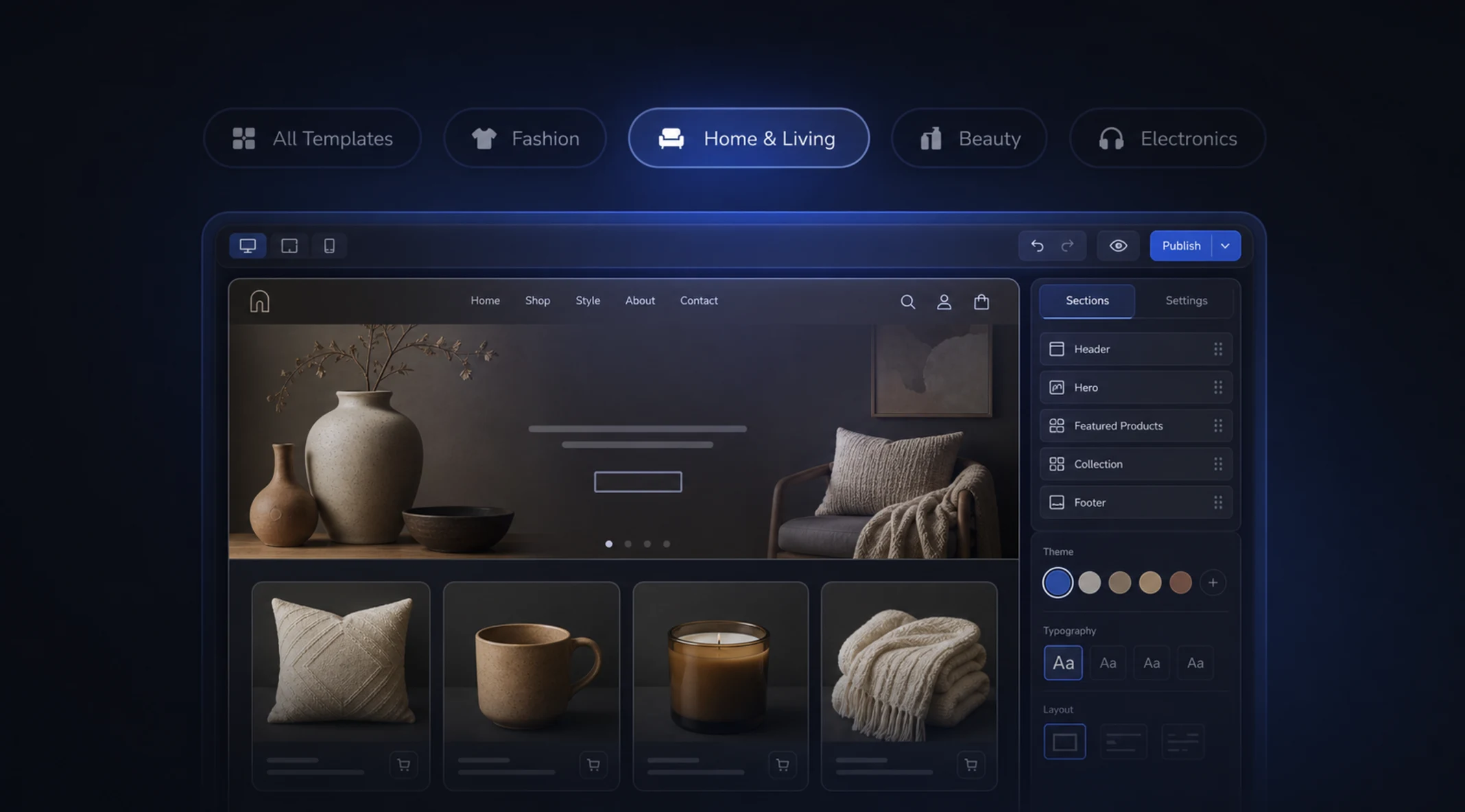Click the user account icon
This screenshot has height=812, width=1465.
click(x=944, y=302)
